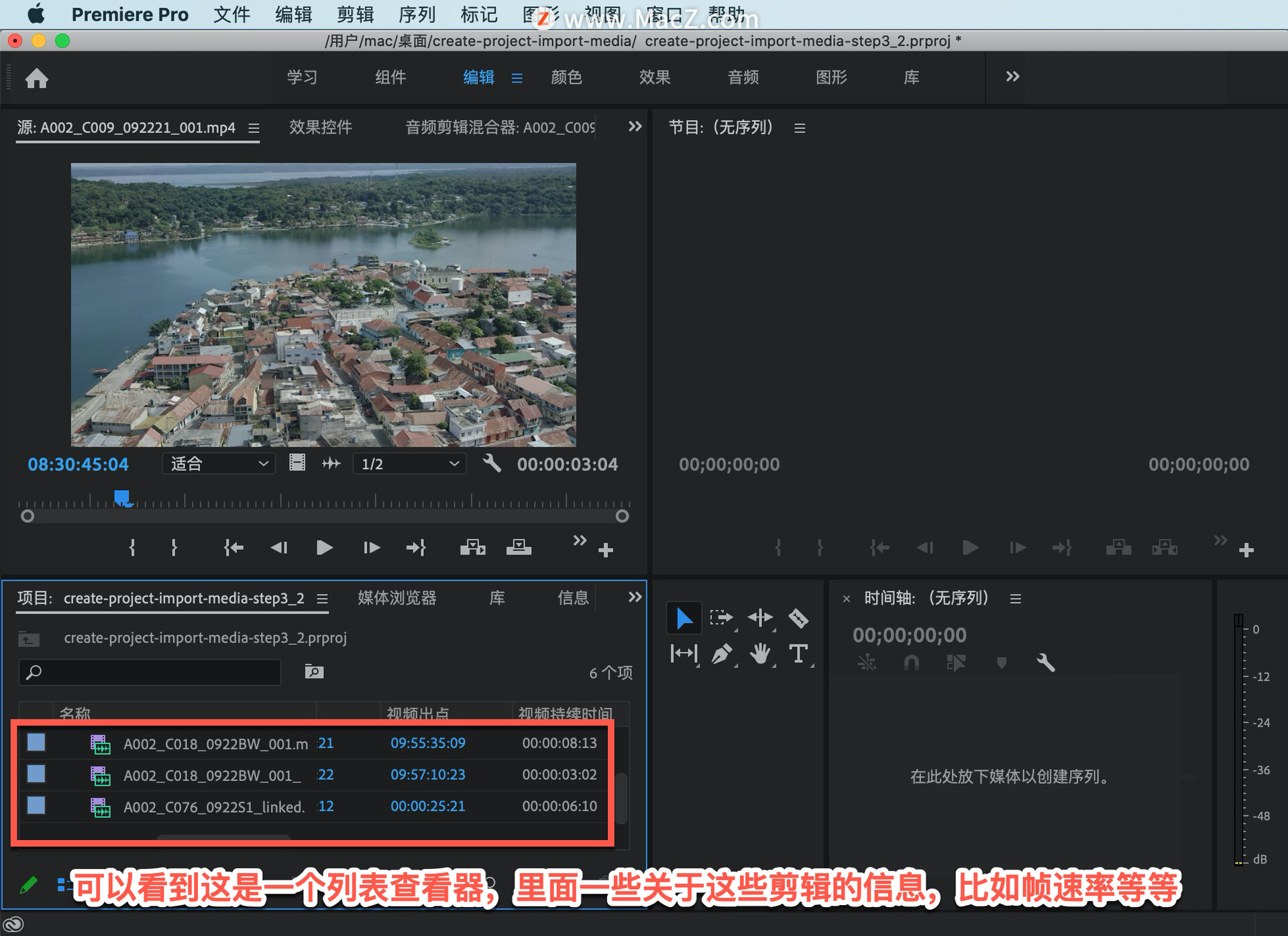Open the 标记 menu
The height and width of the screenshot is (936, 1288).
pos(479,14)
